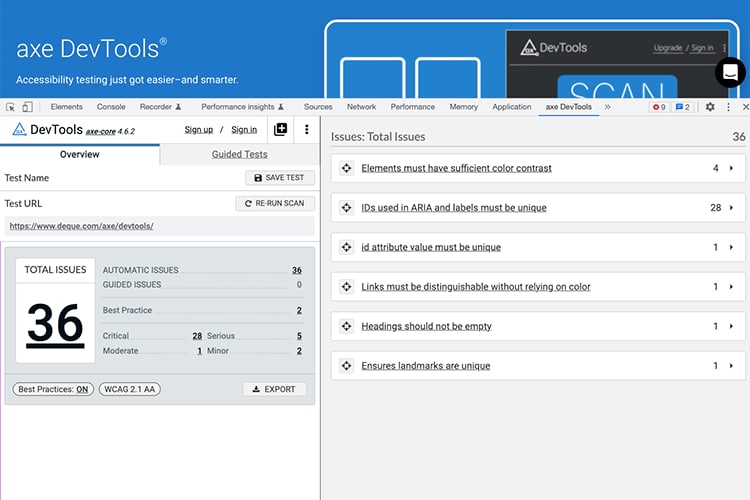Open the Application tab

(512, 107)
